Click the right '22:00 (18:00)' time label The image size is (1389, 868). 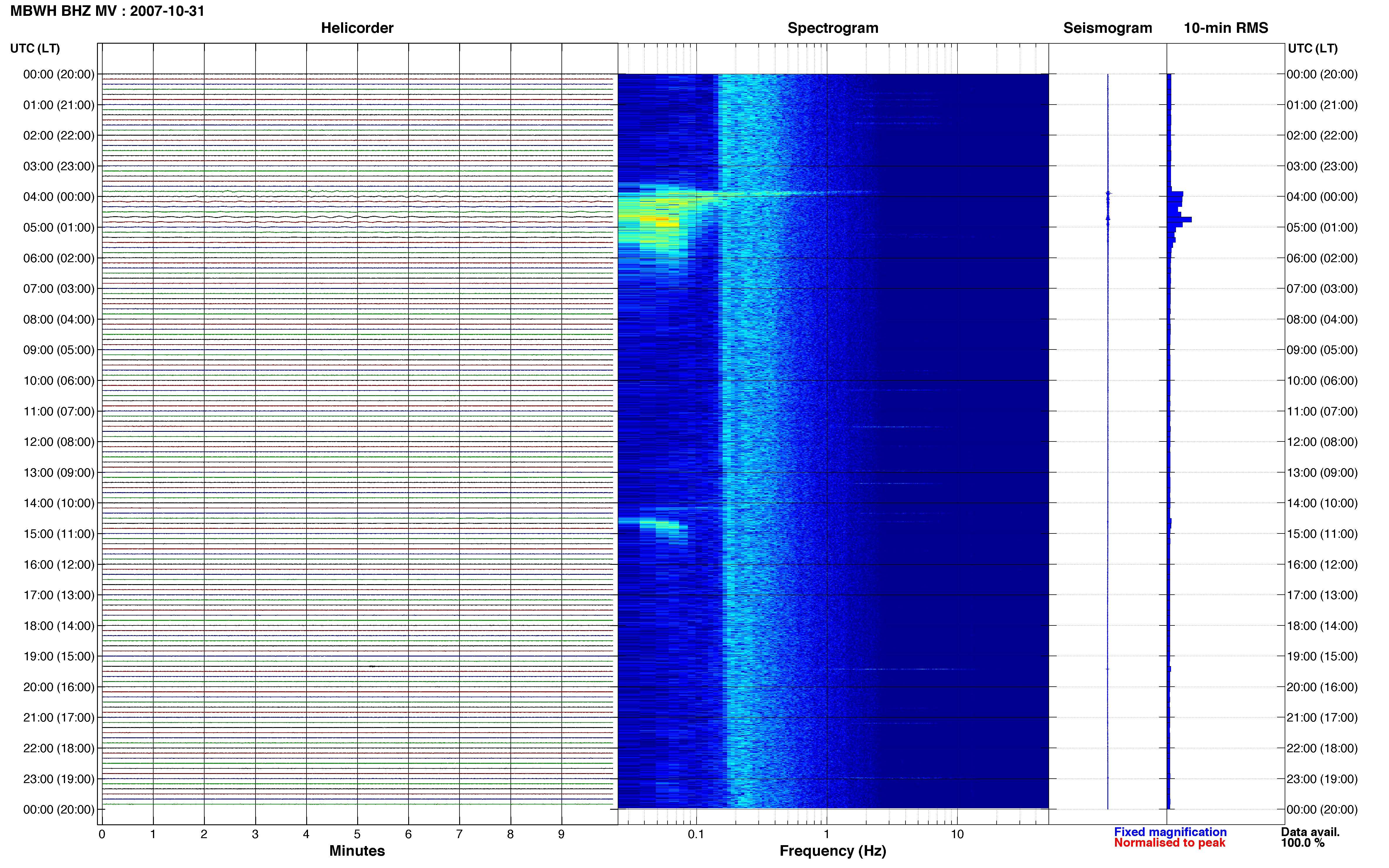(x=1322, y=748)
